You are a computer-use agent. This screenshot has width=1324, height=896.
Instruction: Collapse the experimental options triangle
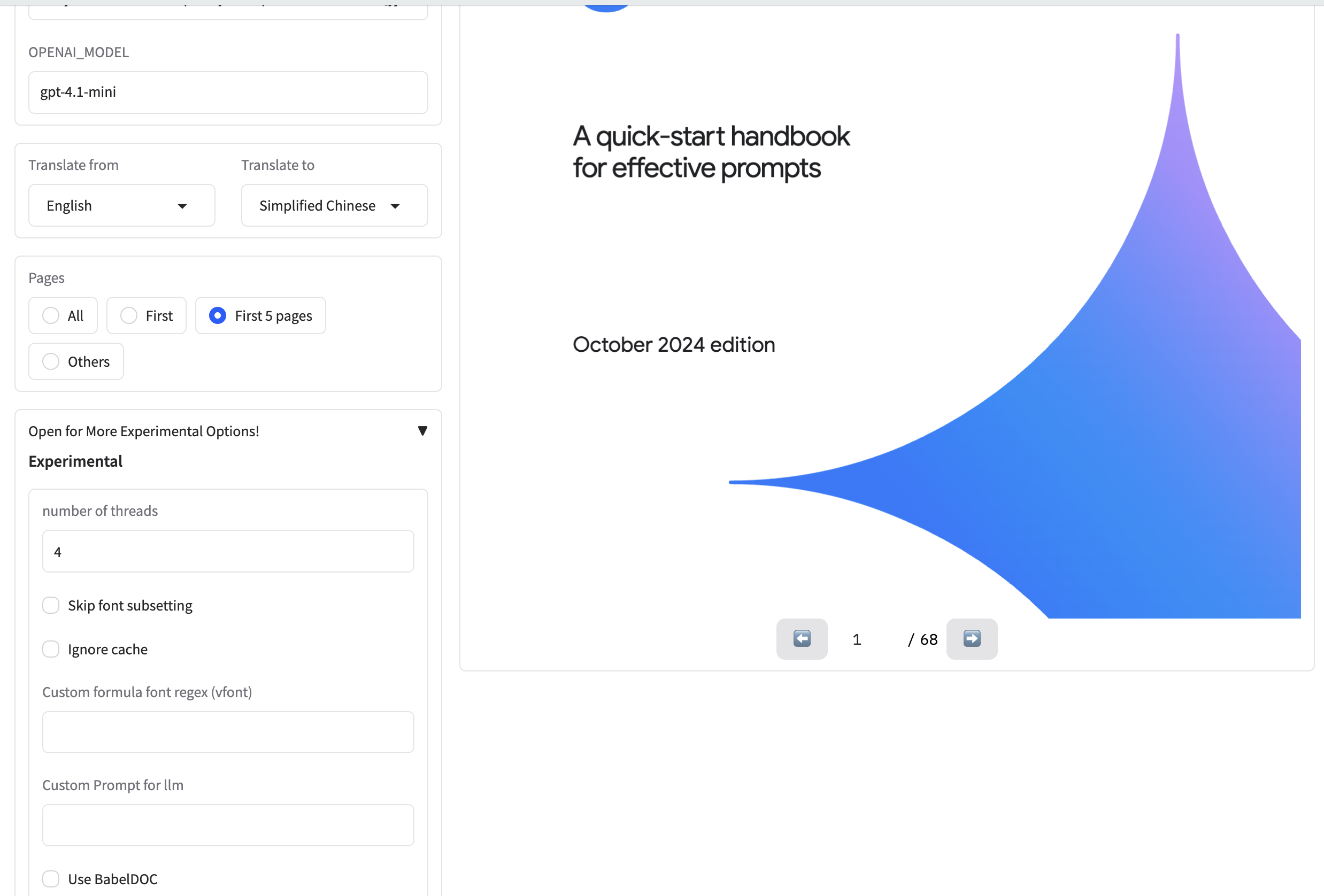click(x=422, y=431)
